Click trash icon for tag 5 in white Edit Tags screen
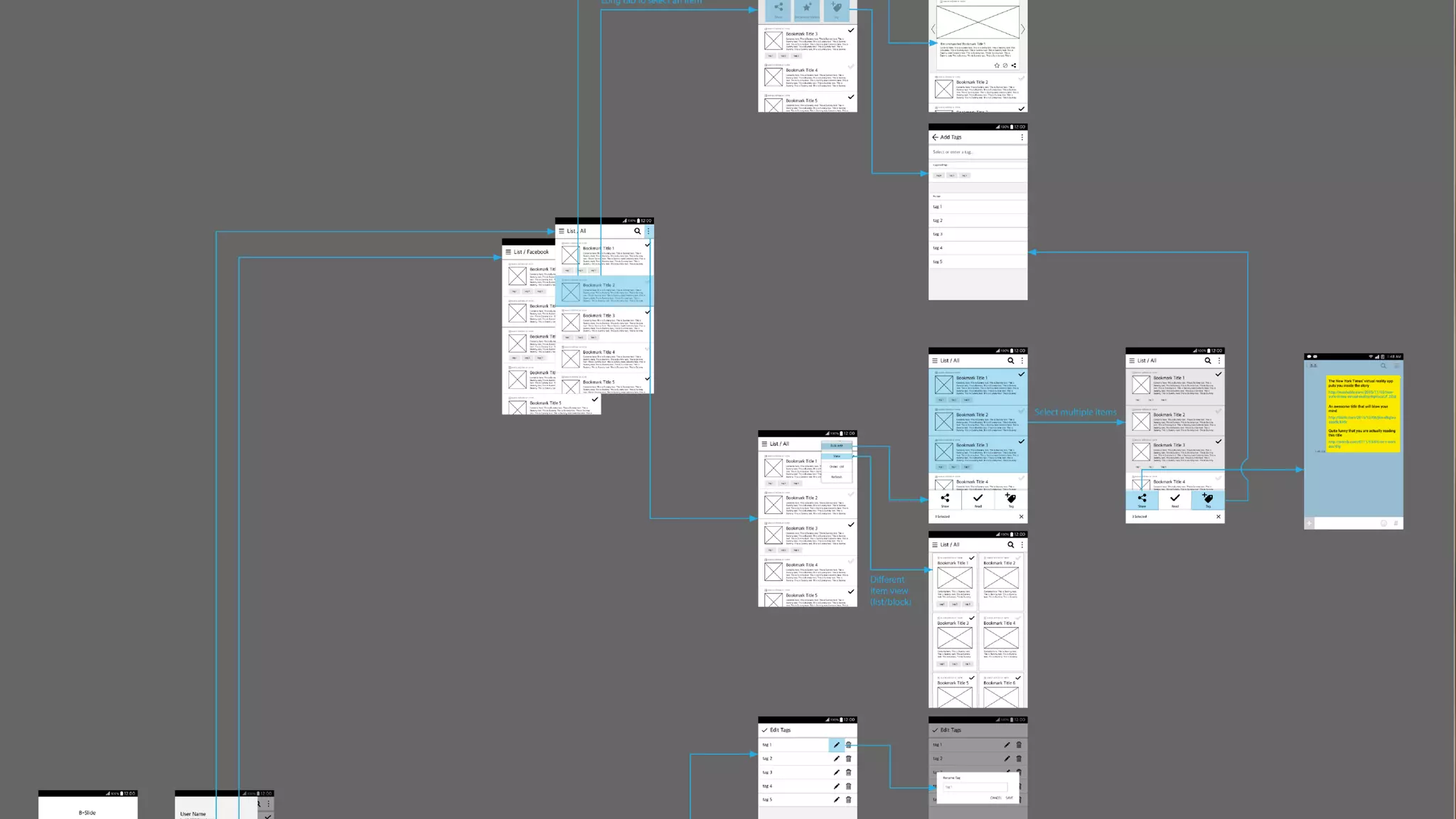 [x=848, y=800]
